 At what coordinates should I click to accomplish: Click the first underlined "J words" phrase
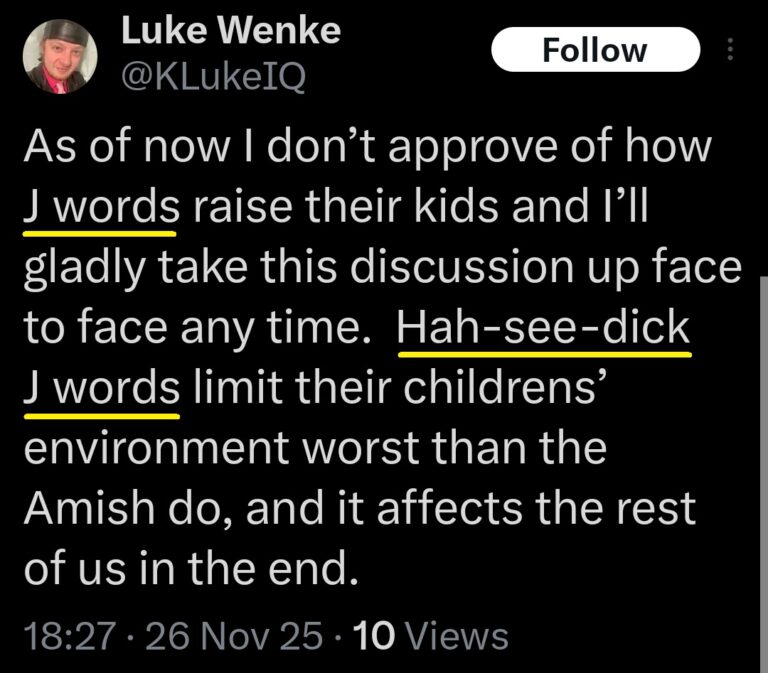click(x=100, y=210)
